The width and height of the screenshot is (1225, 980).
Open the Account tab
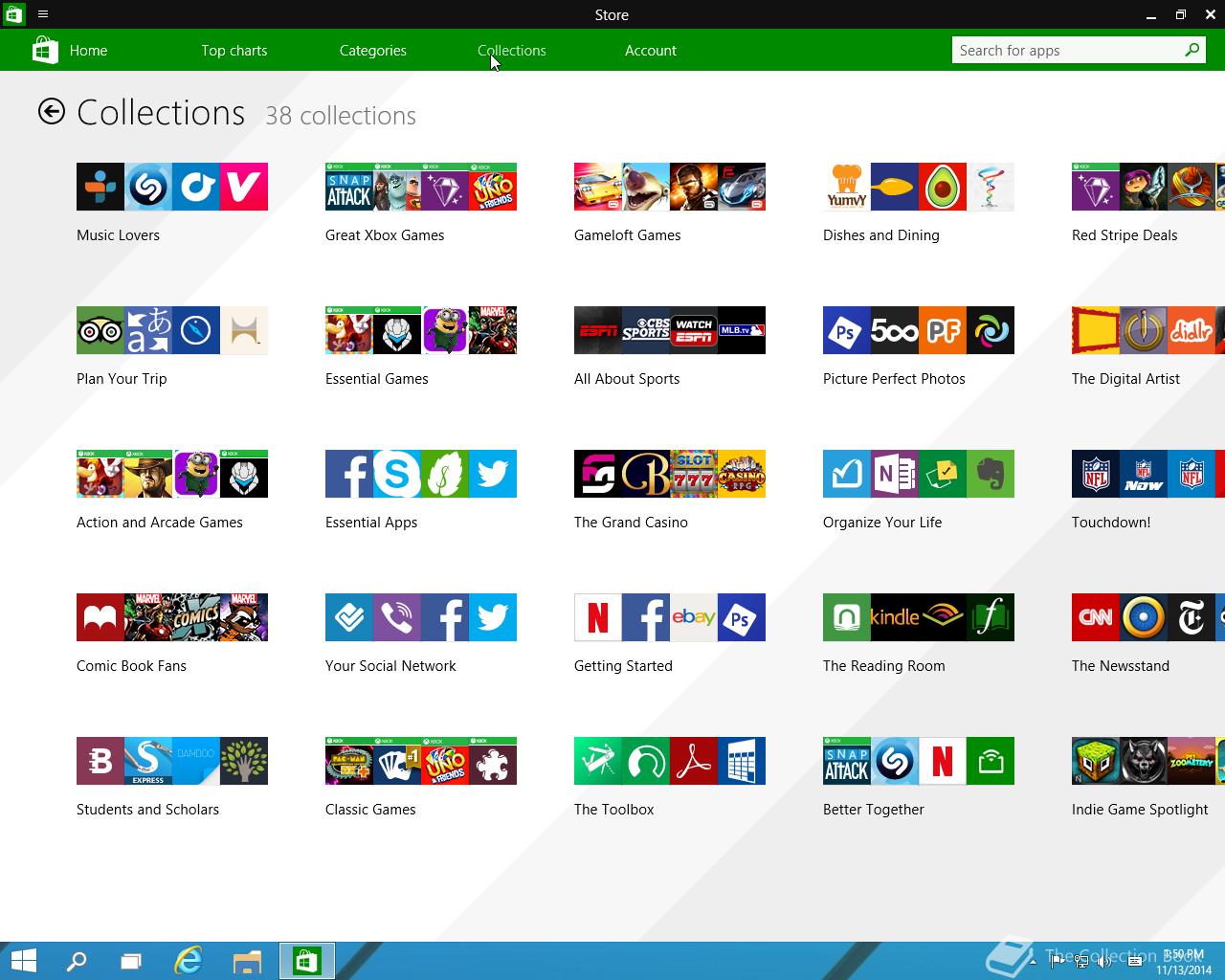tap(651, 51)
